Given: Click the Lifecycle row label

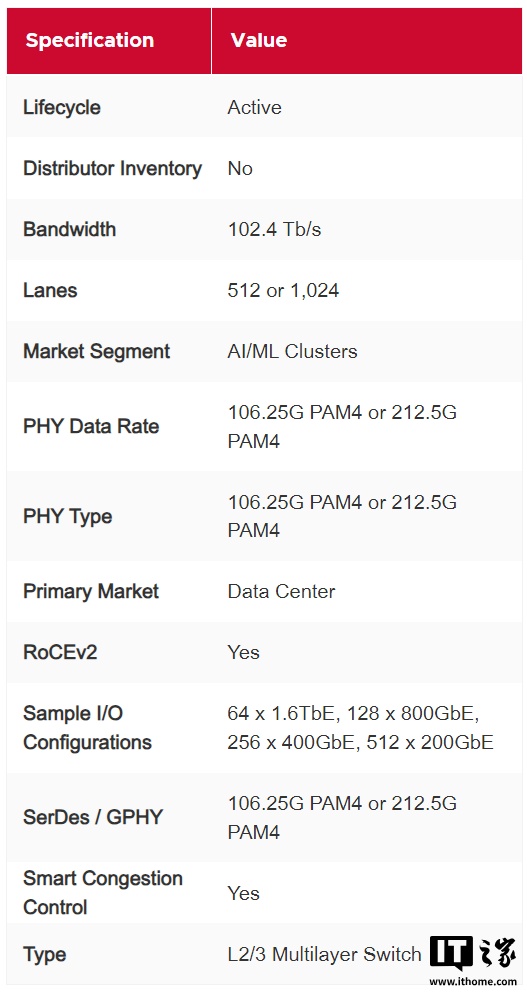Looking at the screenshot, I should point(62,107).
